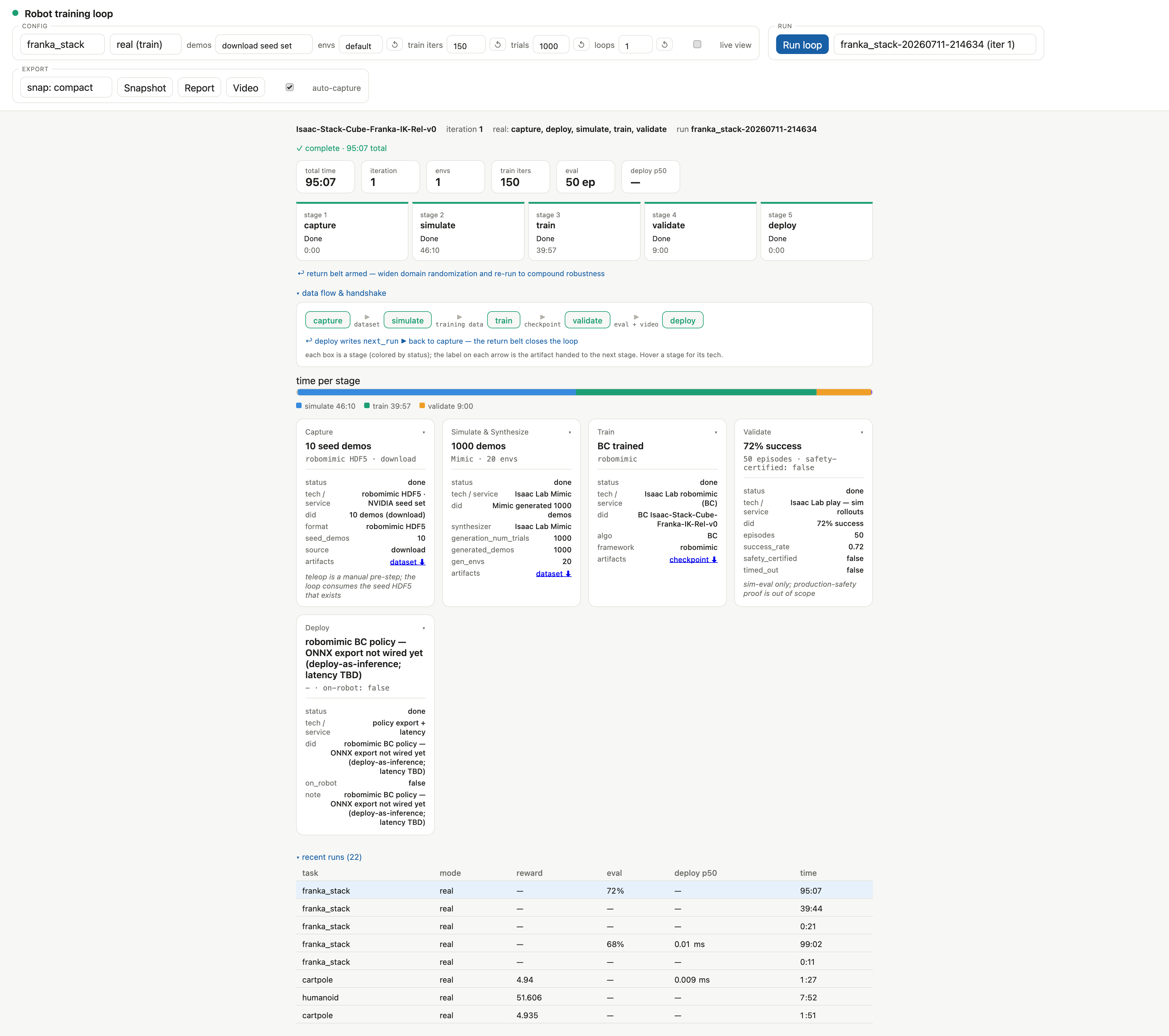
Task: Select the franka_stack run row with time 0:21
Action: point(584,926)
